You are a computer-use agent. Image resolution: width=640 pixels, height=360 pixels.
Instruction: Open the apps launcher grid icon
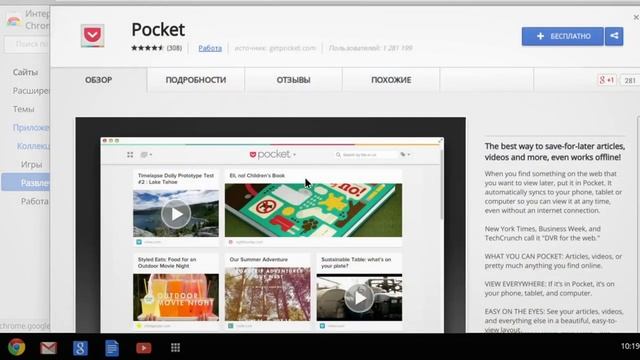176,347
